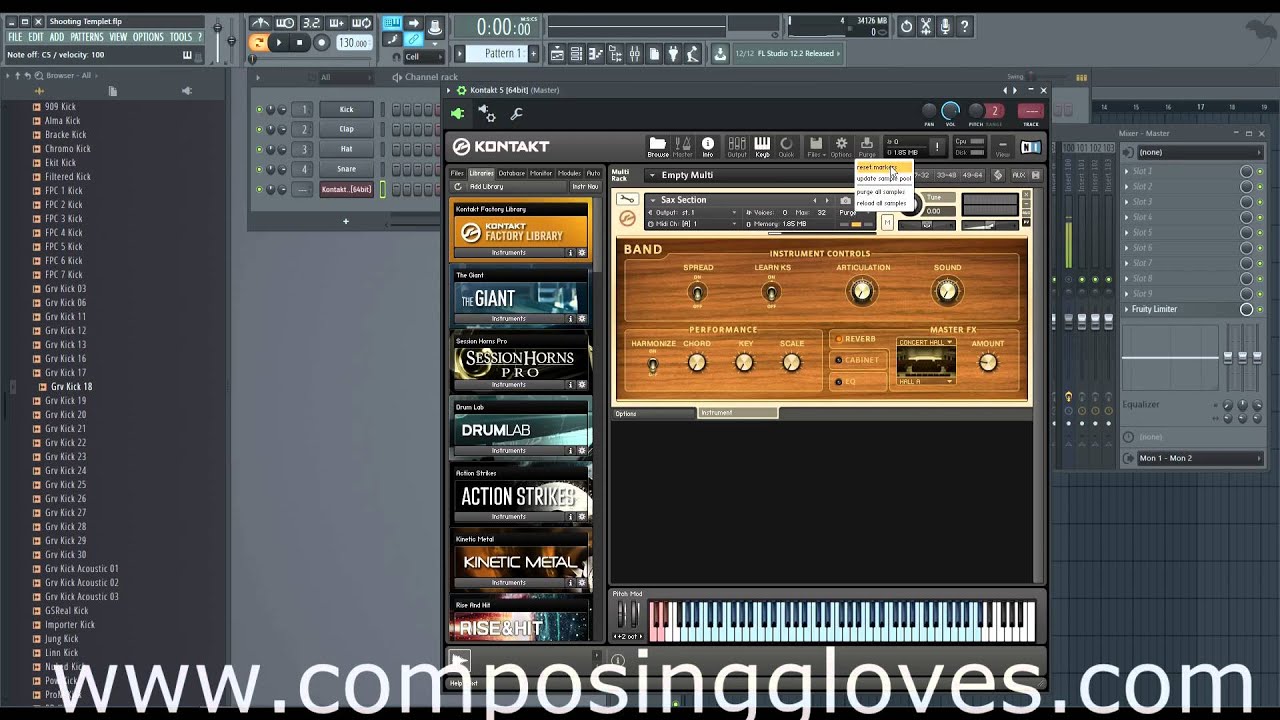1280x720 pixels.
Task: Switch to the Kontakt Files tab
Action: tap(457, 173)
